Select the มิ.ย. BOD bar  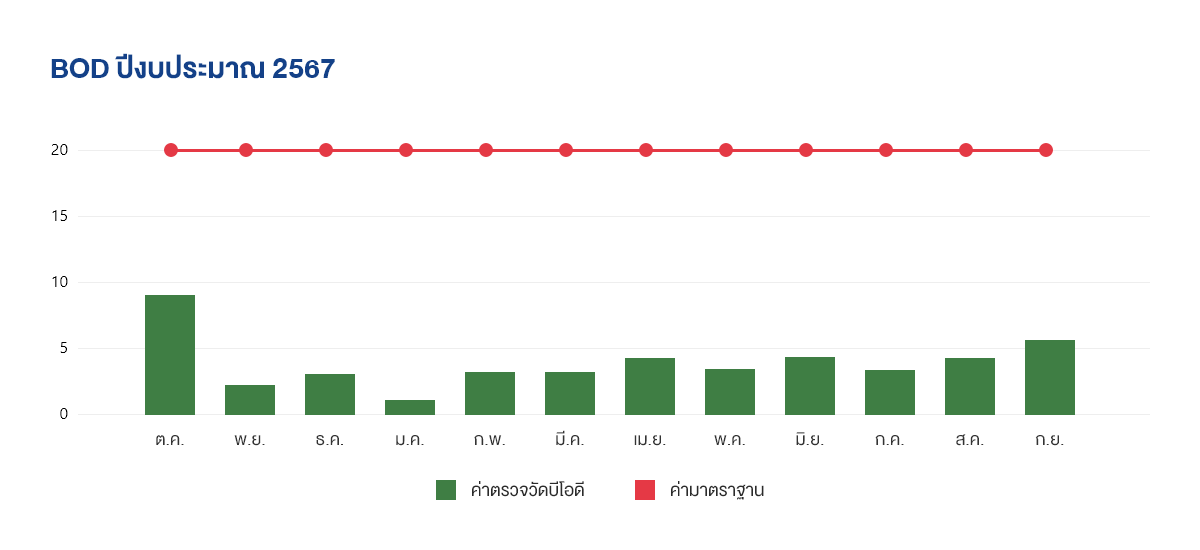click(810, 386)
